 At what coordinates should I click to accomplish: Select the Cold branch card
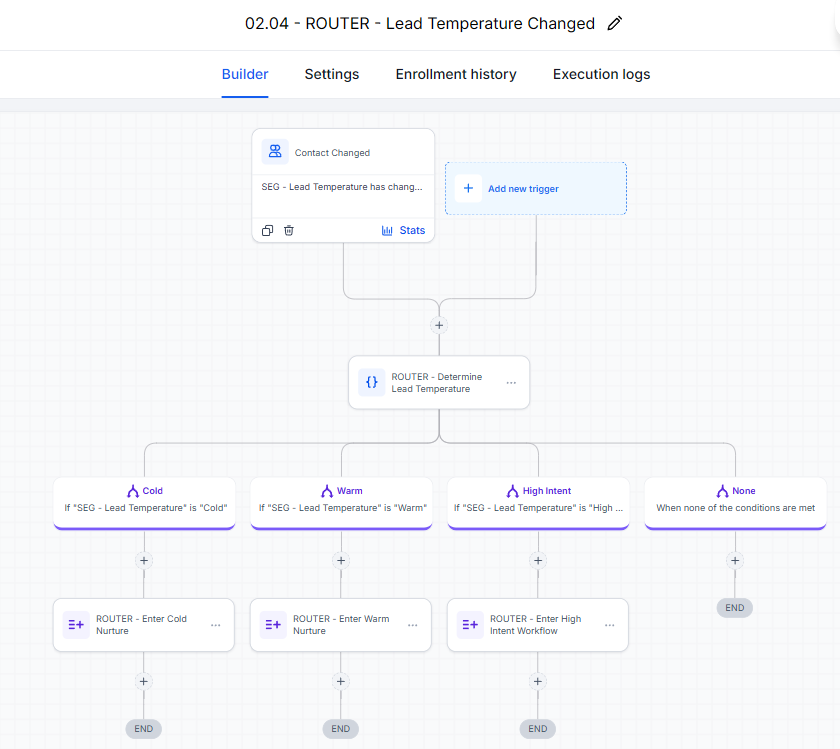point(145,503)
